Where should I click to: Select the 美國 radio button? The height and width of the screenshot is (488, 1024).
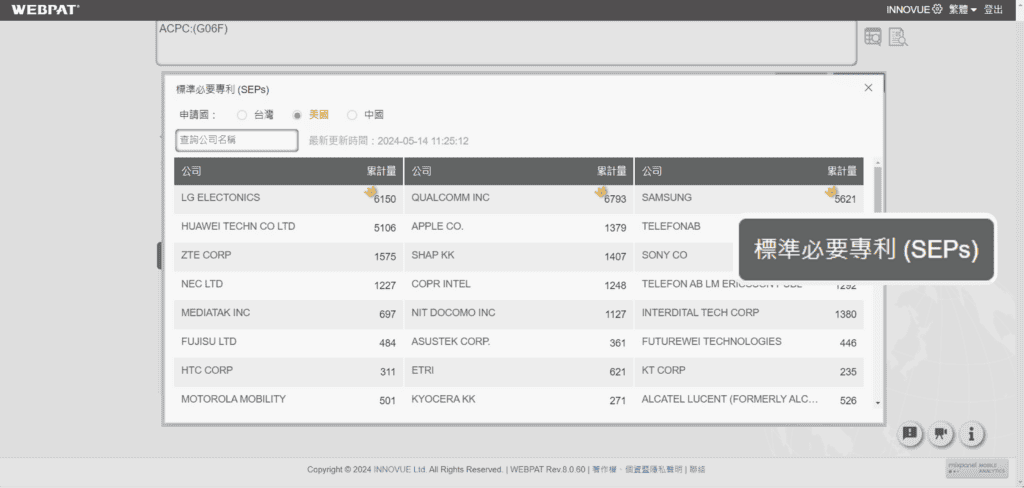tap(297, 115)
